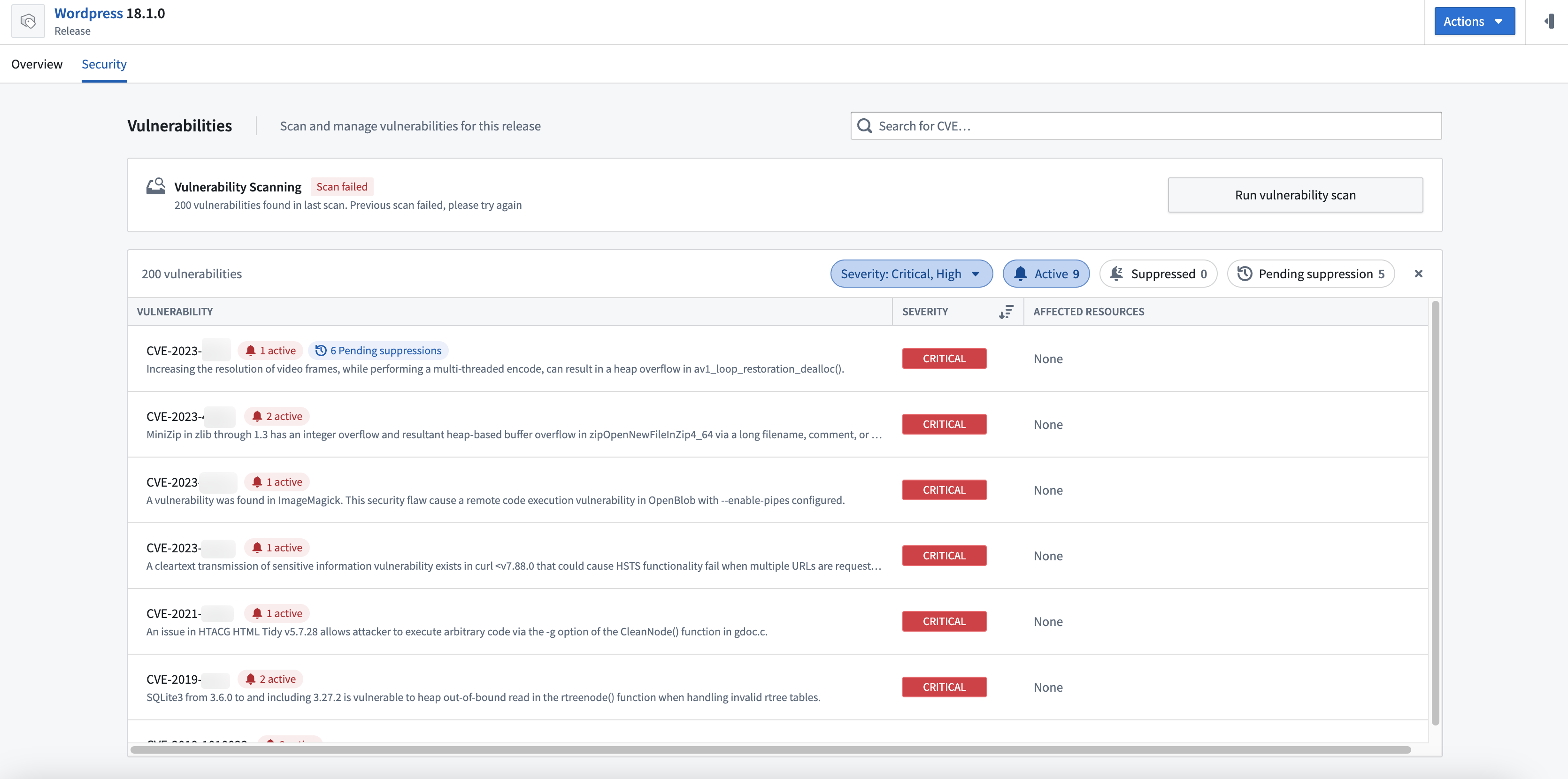1568x779 pixels.
Task: Switch to the Overview tab
Action: 37,64
